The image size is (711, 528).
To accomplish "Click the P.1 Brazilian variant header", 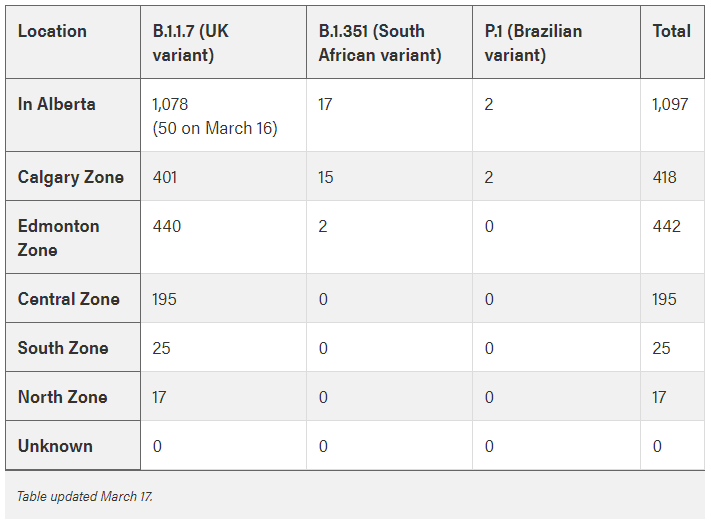I will [532, 43].
